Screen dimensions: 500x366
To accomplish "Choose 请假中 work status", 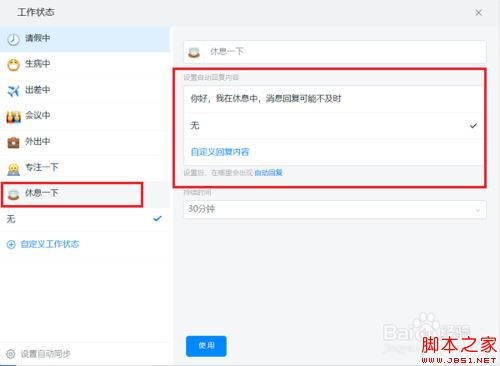I will click(85, 39).
